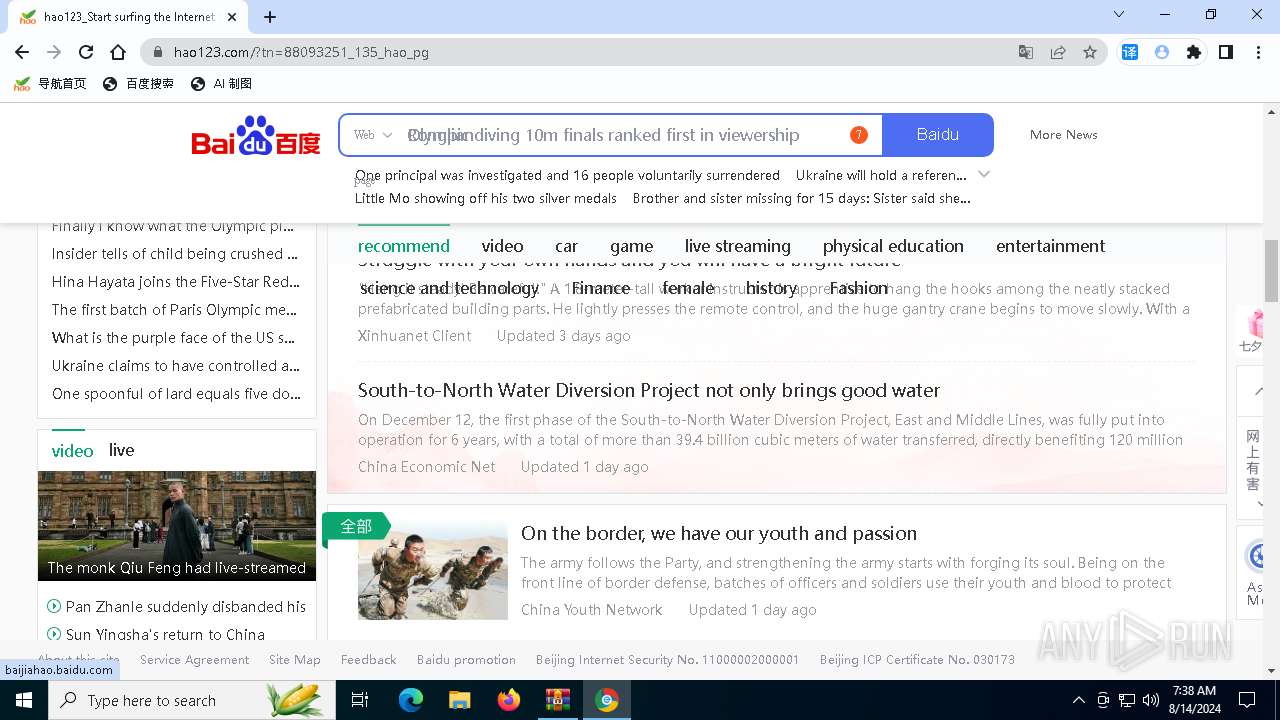Click the orange hot-search badge in search box
Screen dimensions: 1280x720
point(858,135)
